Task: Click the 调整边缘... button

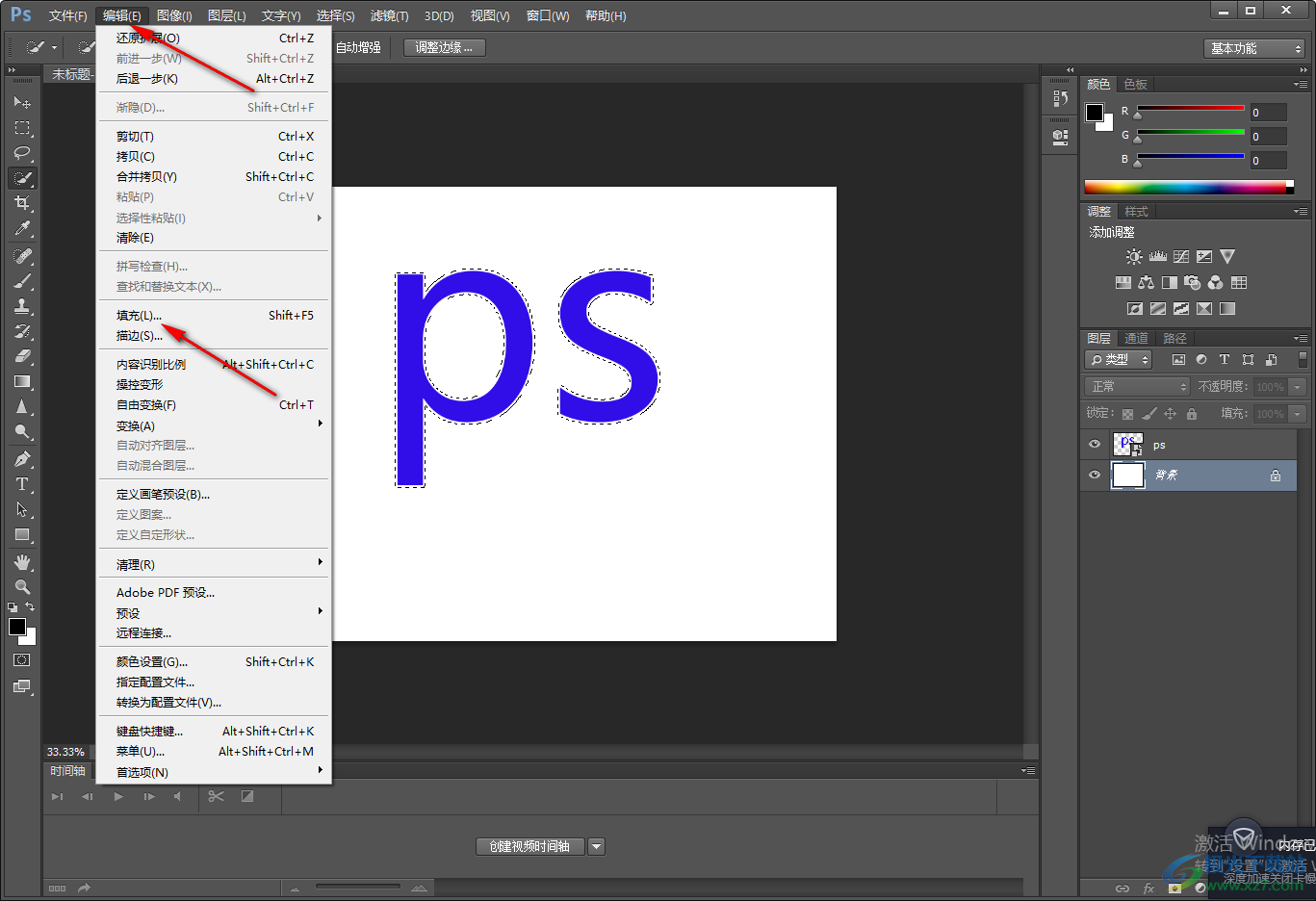Action: click(x=444, y=47)
